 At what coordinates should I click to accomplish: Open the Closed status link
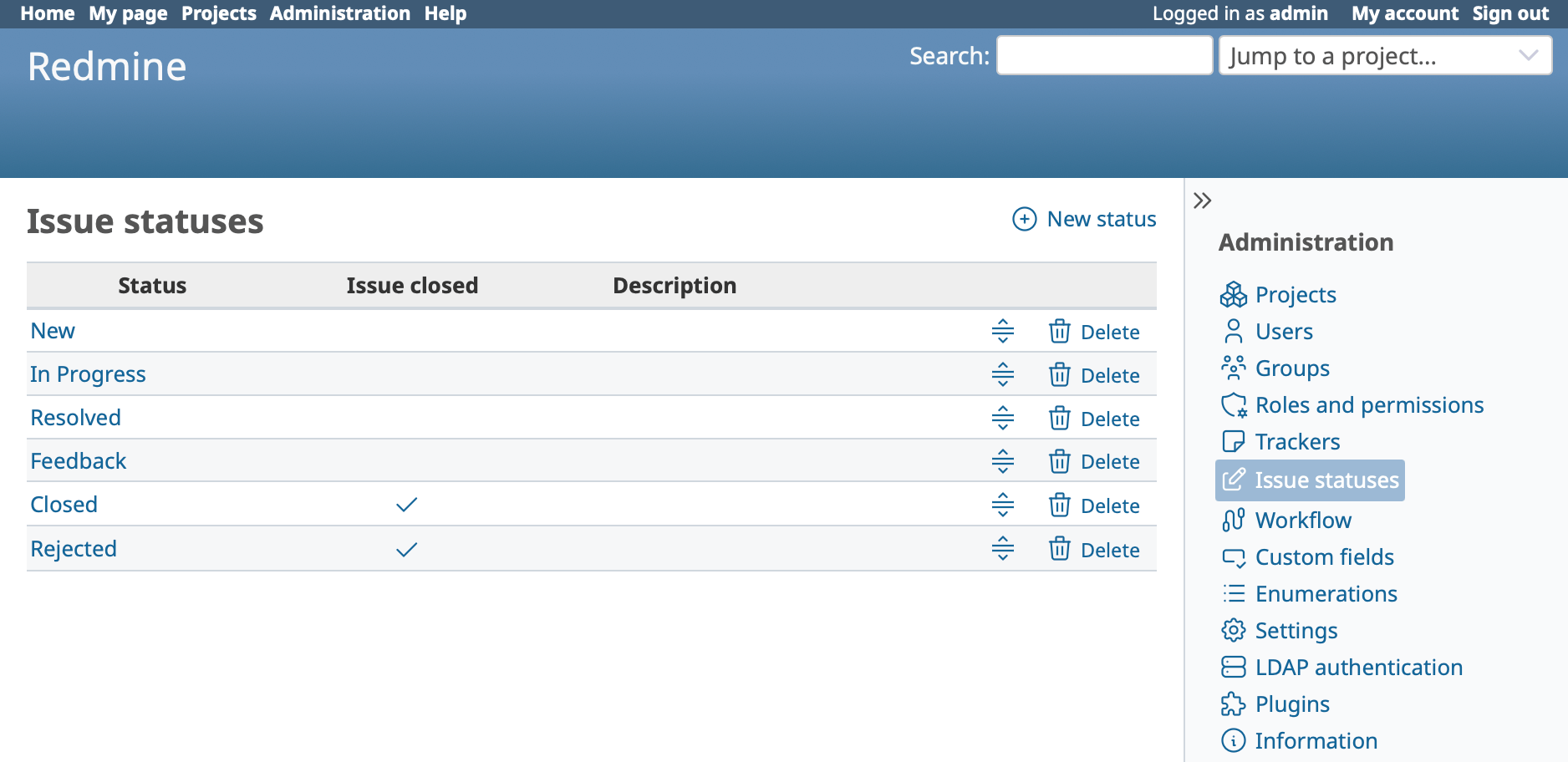(x=64, y=505)
